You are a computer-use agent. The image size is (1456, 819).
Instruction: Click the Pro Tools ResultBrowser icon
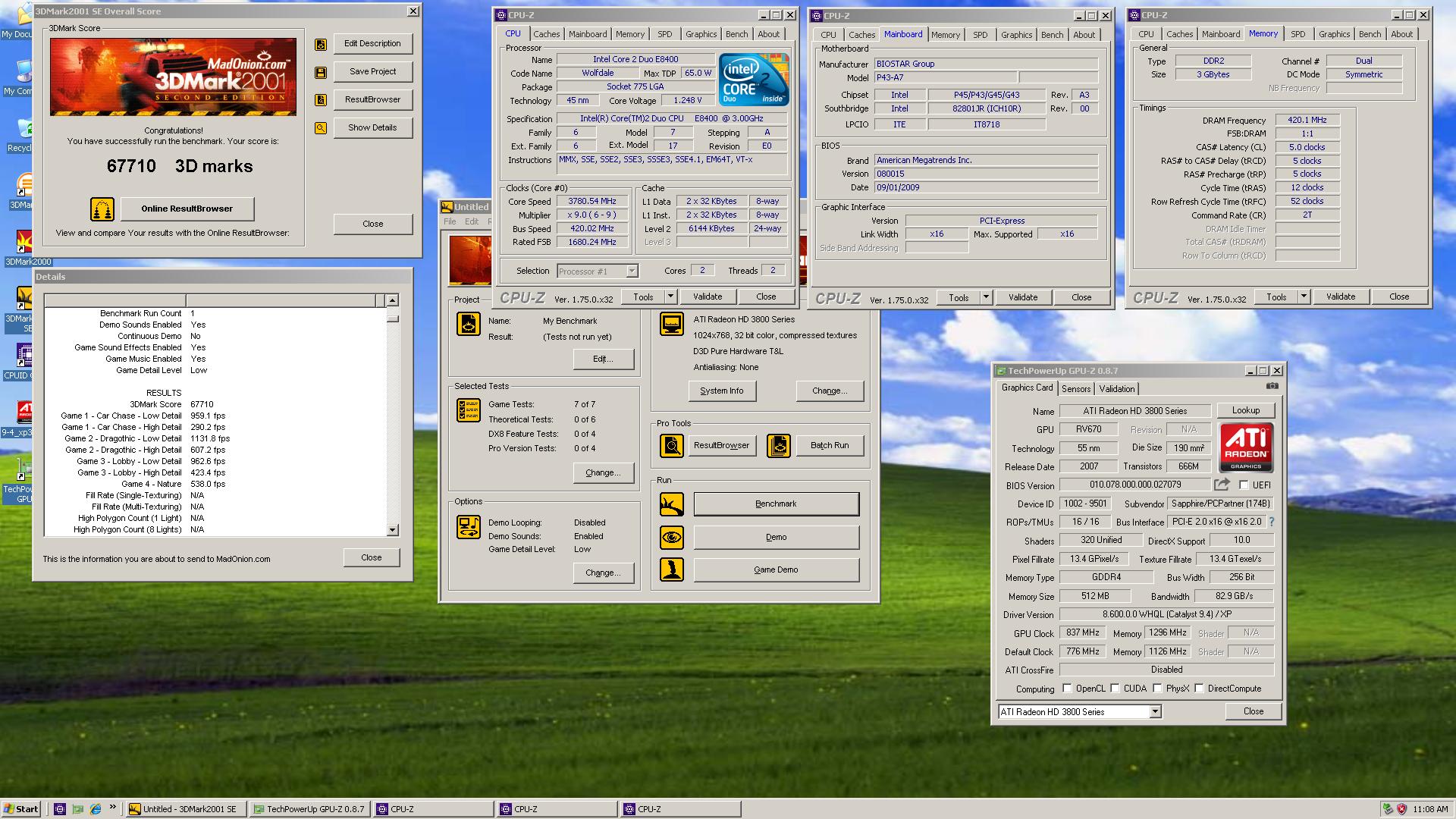click(671, 446)
